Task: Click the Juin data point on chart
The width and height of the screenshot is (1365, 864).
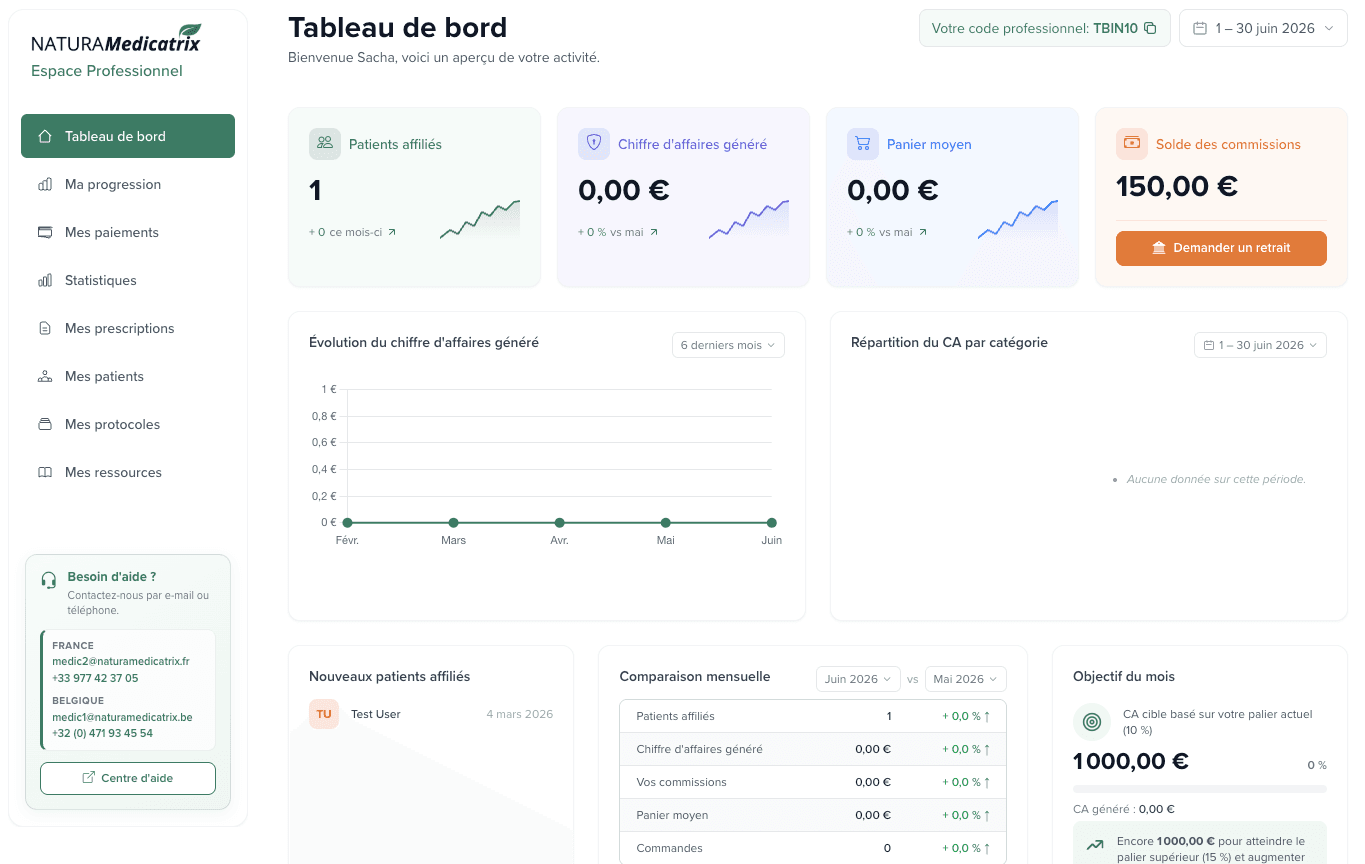Action: coord(771,522)
